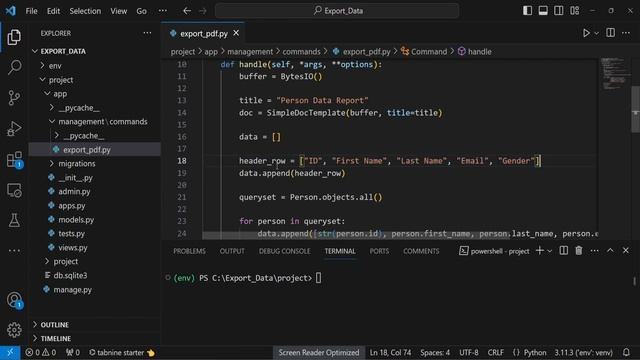Expand the env folder
640x360 pixels.
96,65
